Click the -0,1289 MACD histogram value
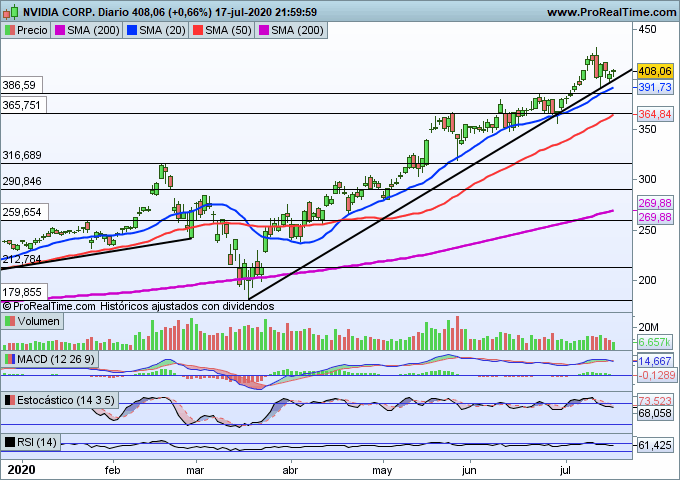The image size is (680, 480). 656,375
